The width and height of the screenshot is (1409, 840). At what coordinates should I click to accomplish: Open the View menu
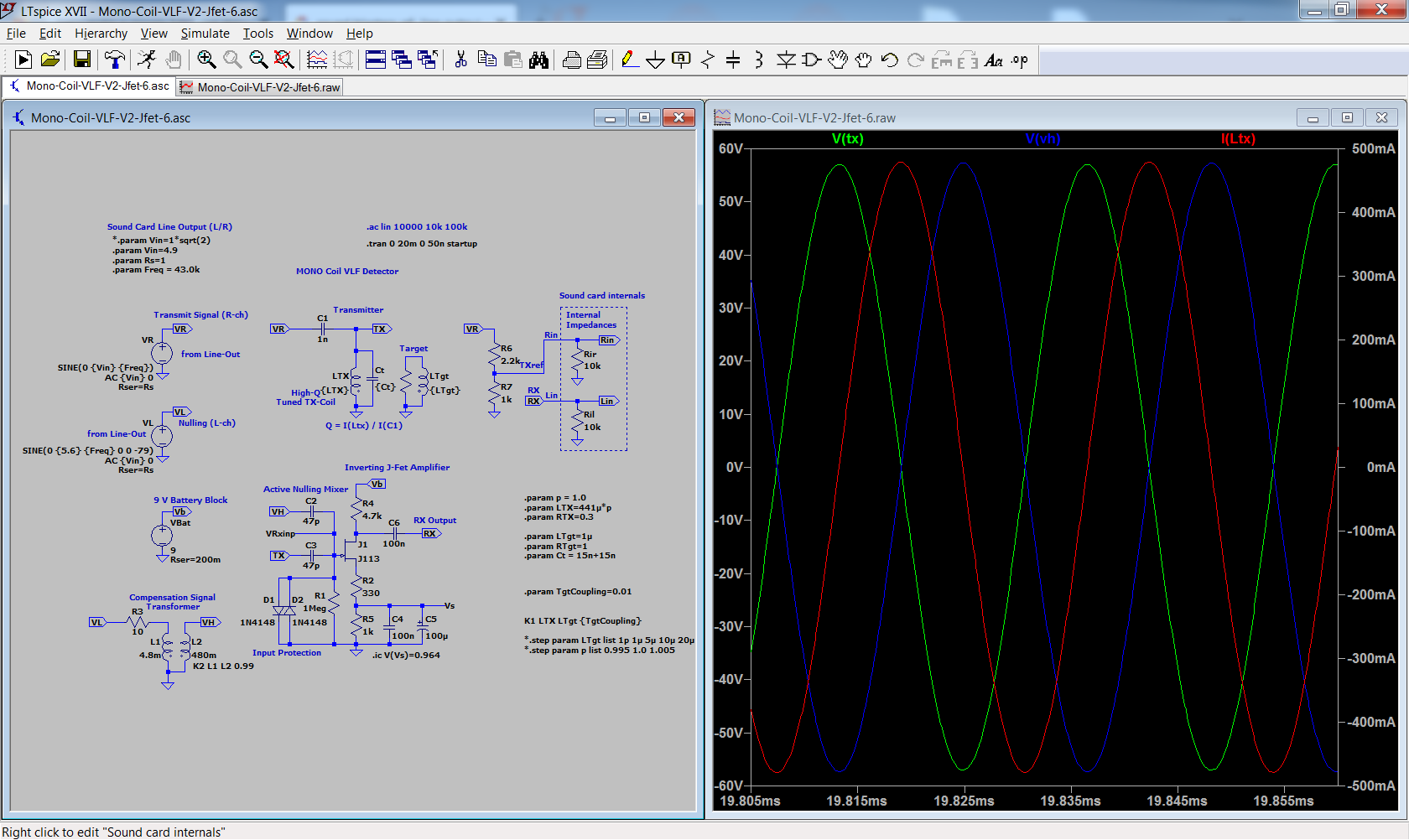pyautogui.click(x=153, y=34)
